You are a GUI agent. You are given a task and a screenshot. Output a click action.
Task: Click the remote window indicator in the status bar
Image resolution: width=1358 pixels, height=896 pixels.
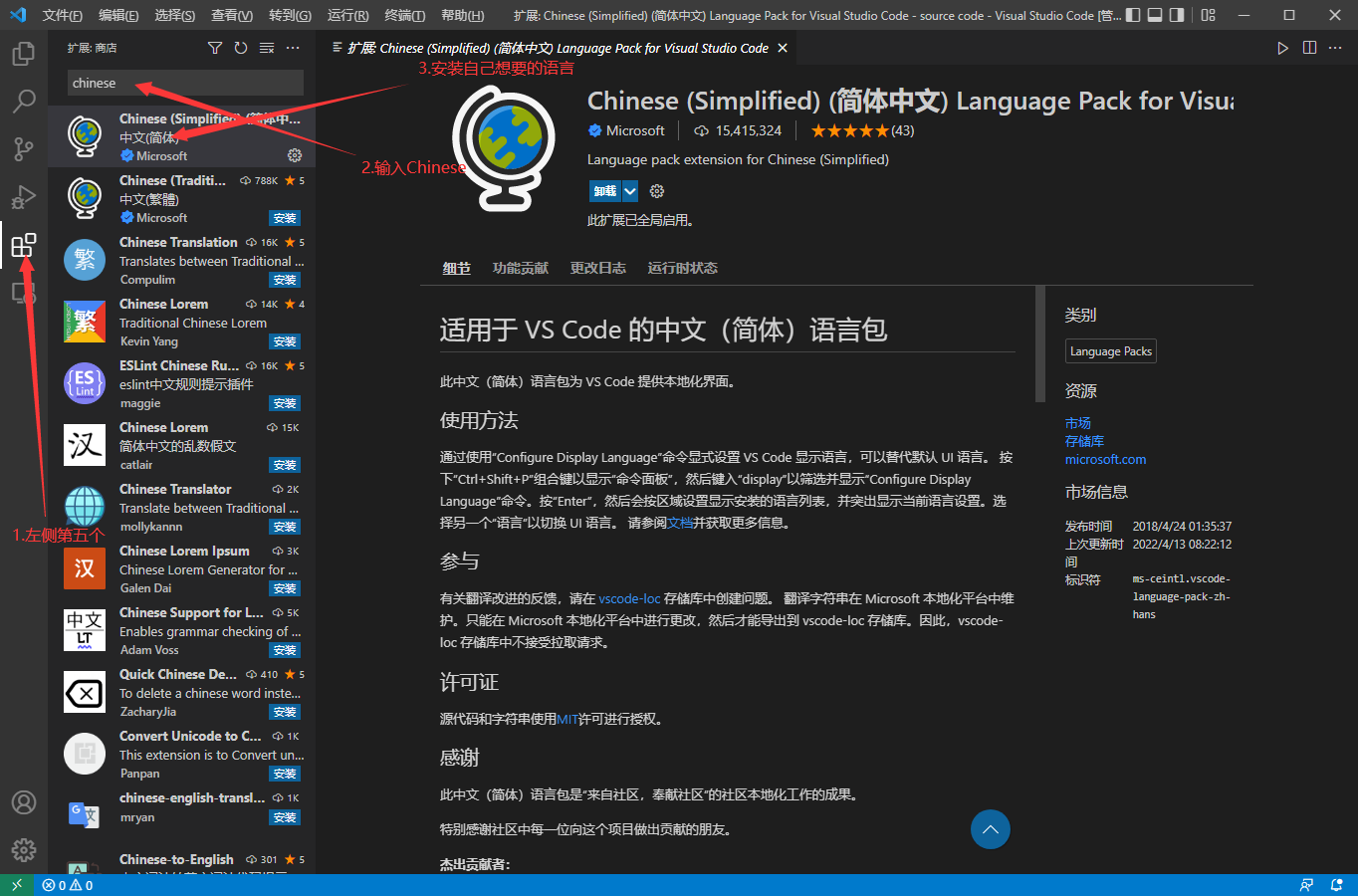coord(17,885)
